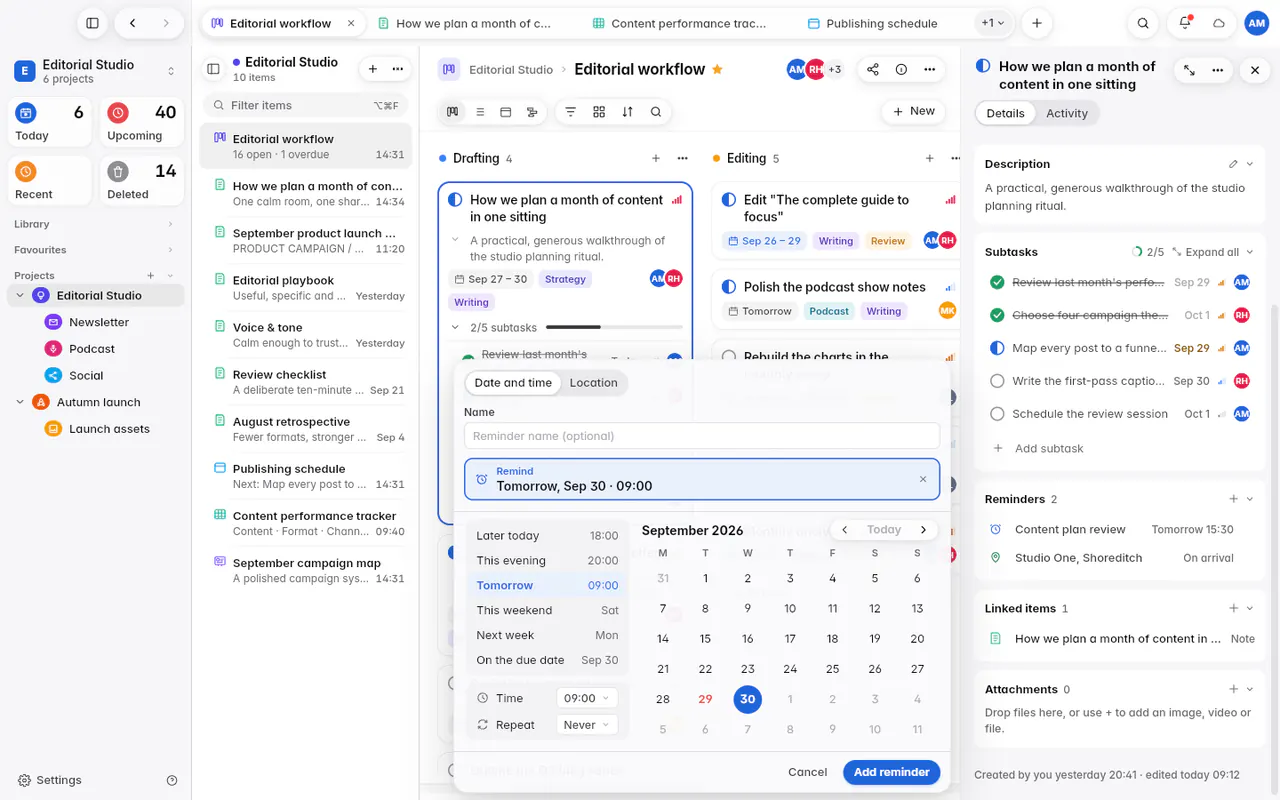This screenshot has height=800, width=1280.
Task: Add a new item to Editorial Studio list
Action: (373, 69)
